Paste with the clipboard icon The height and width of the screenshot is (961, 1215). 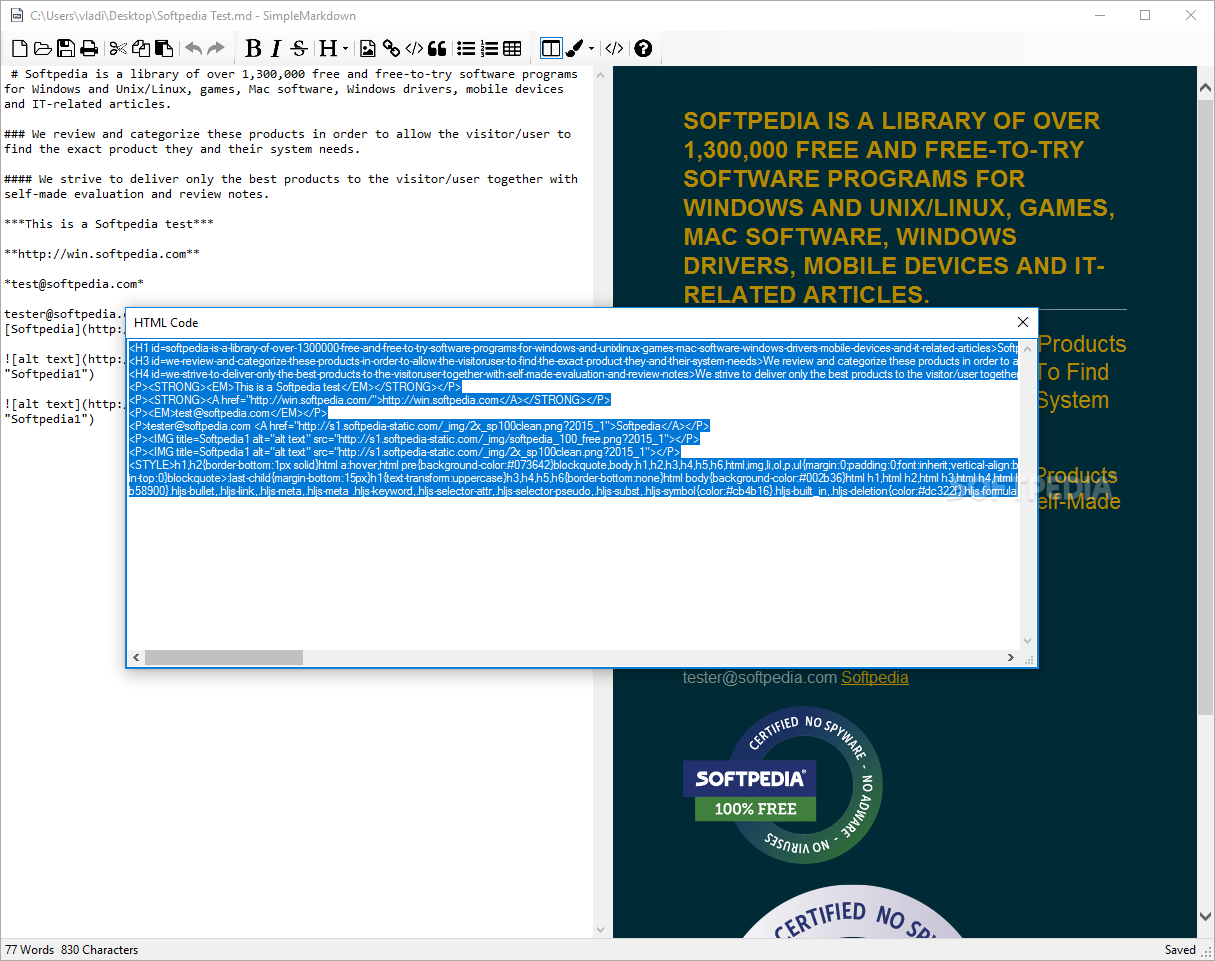click(x=164, y=48)
